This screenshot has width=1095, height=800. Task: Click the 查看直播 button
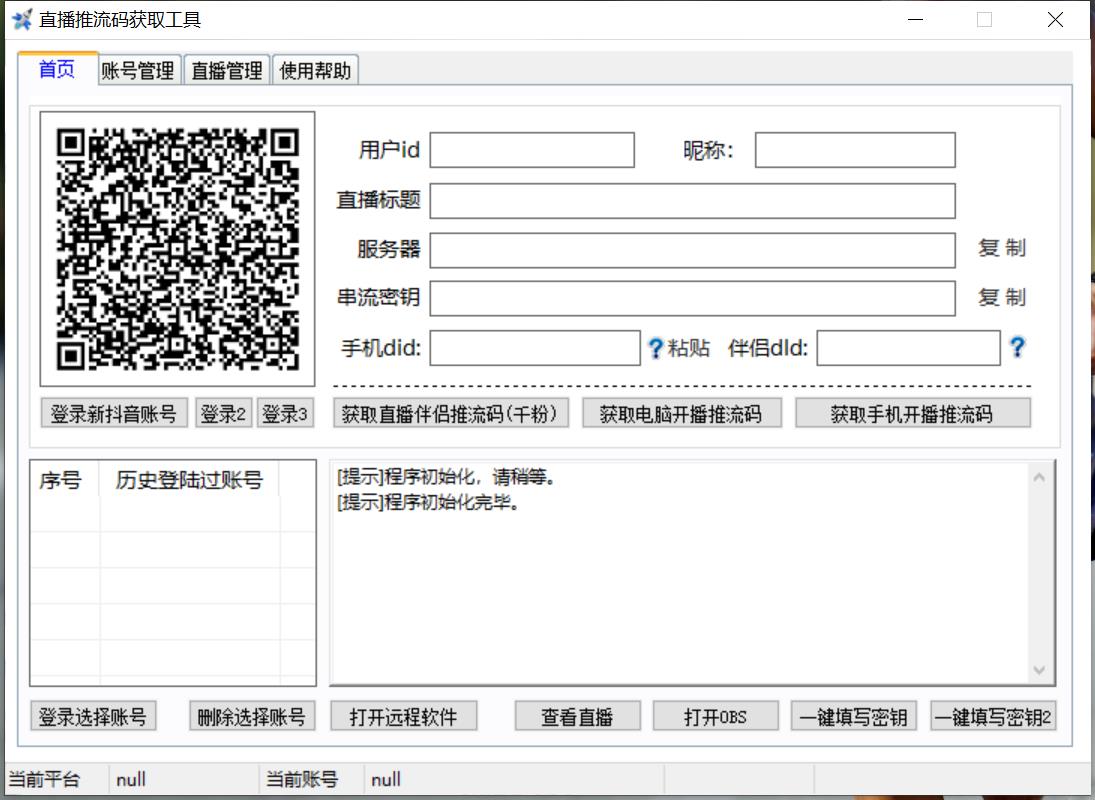pyautogui.click(x=578, y=716)
